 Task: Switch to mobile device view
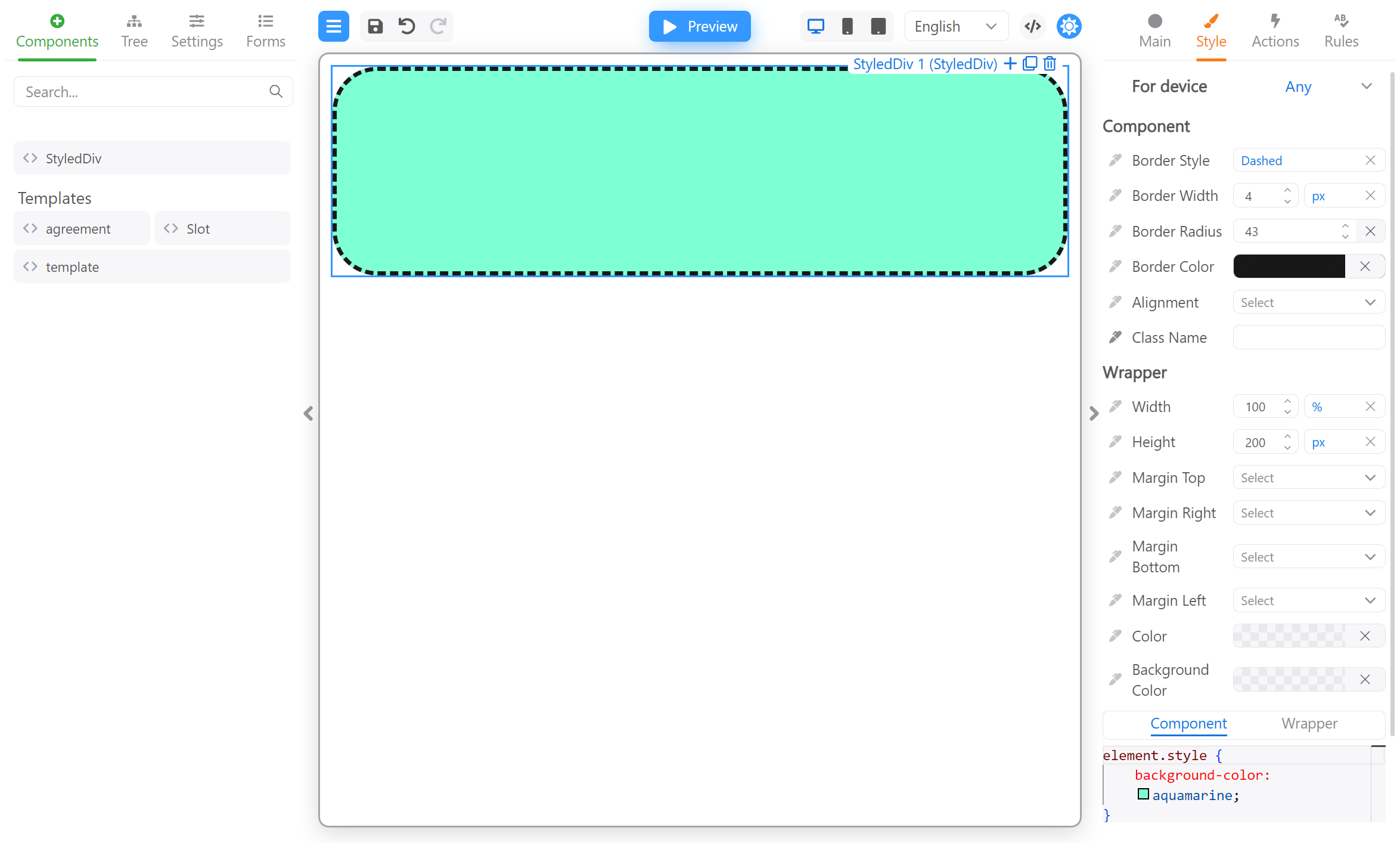(x=847, y=26)
